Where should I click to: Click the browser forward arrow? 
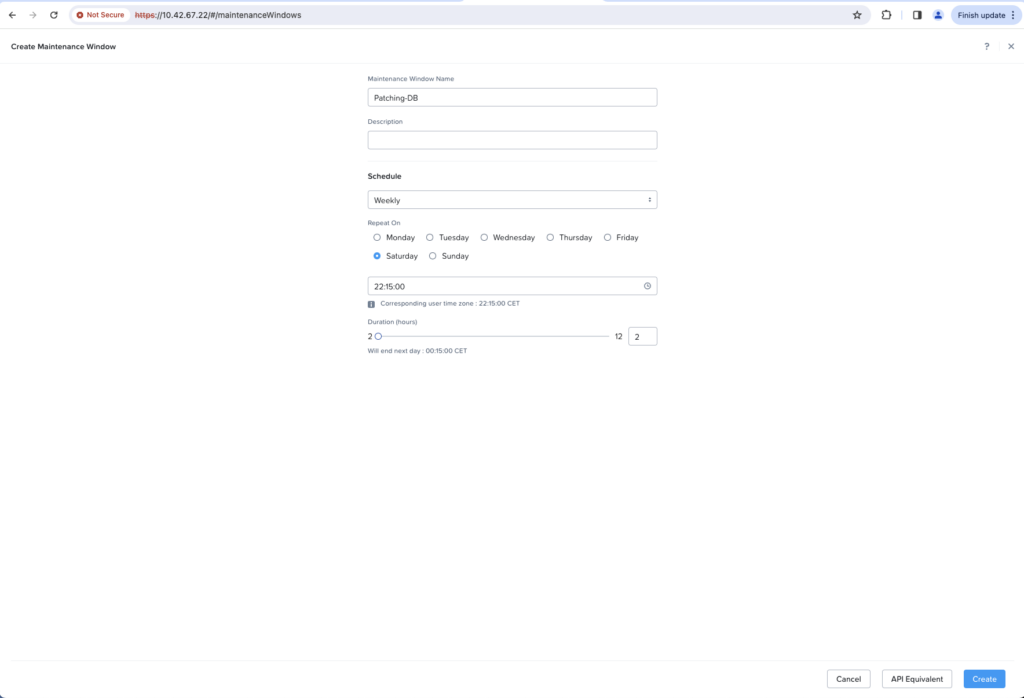[33, 15]
